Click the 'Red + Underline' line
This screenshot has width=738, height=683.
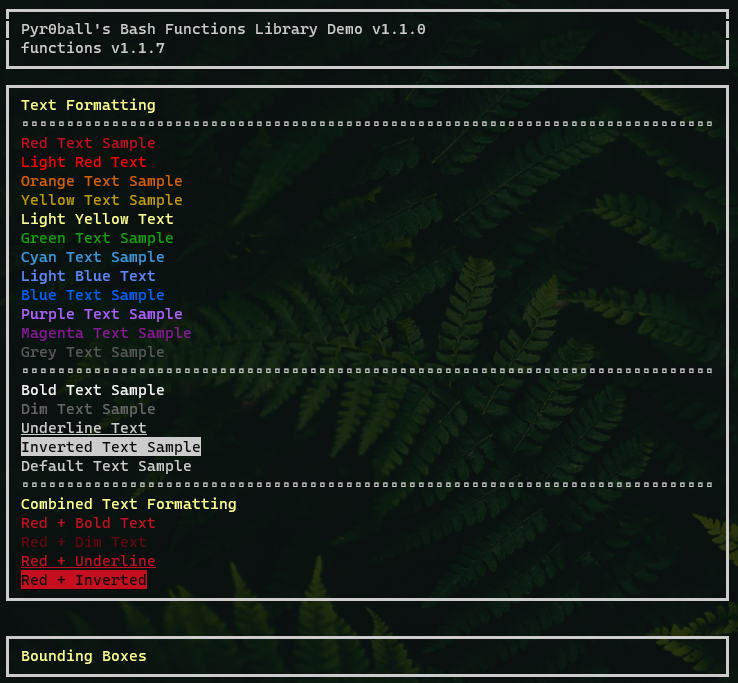(88, 561)
